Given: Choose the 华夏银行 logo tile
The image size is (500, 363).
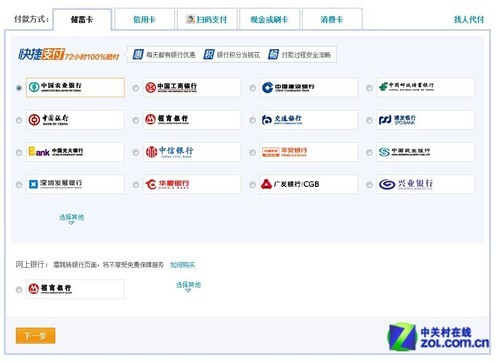Looking at the screenshot, I should point(192,184).
